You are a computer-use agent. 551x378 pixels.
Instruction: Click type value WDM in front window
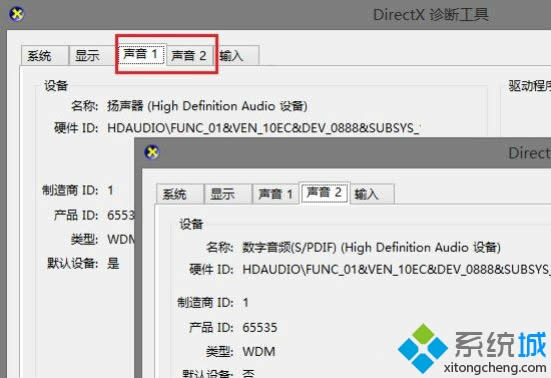pyautogui.click(x=259, y=351)
